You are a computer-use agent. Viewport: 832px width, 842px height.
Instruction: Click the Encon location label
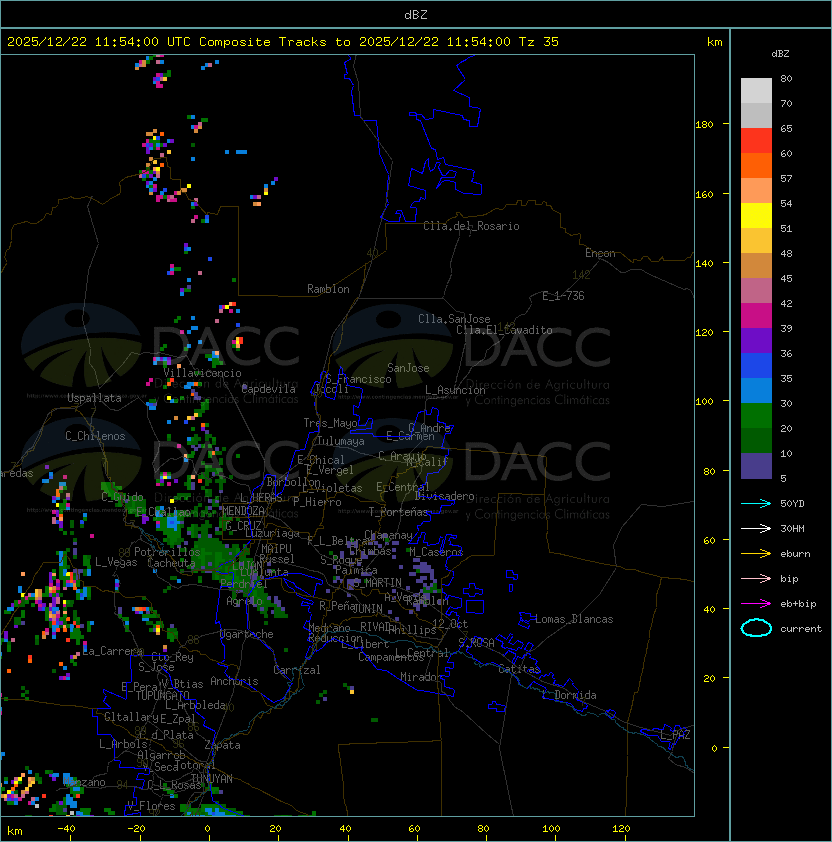(x=600, y=253)
